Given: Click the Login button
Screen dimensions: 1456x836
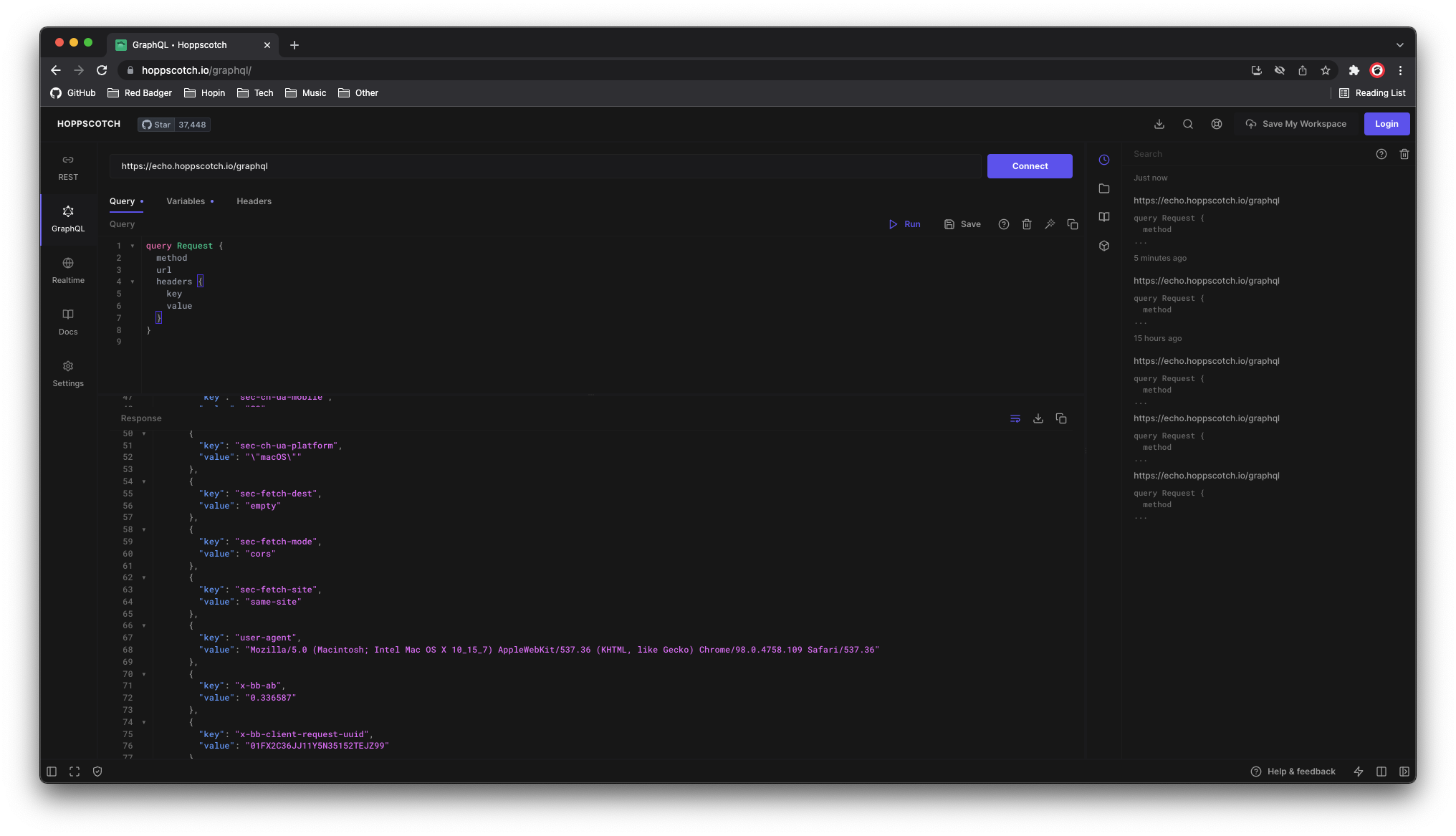Looking at the screenshot, I should click(1386, 124).
